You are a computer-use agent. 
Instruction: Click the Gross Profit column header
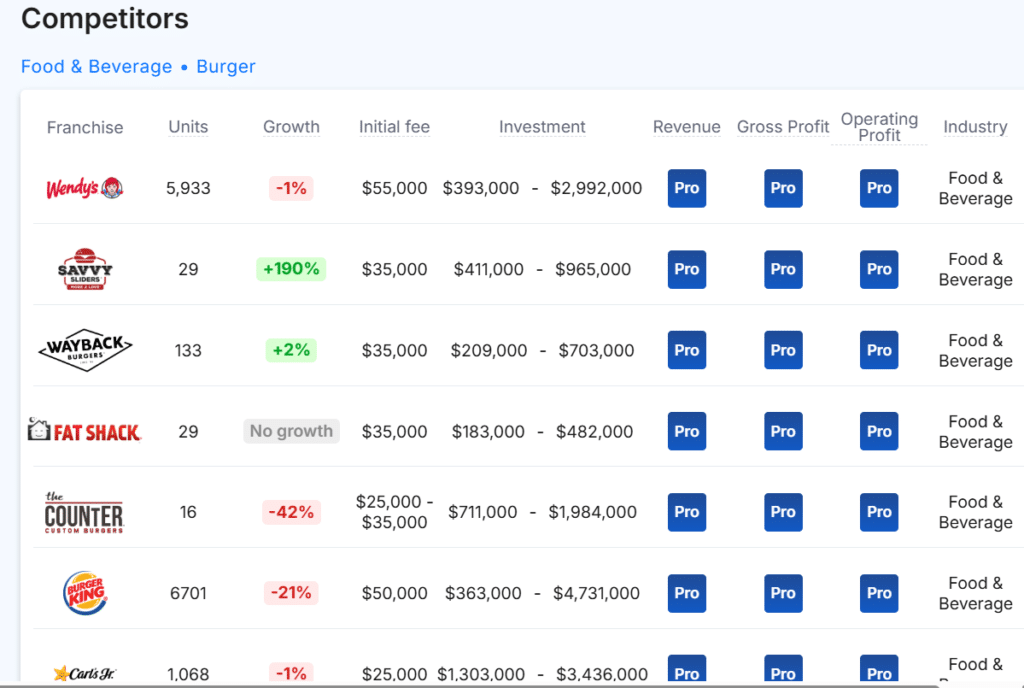tap(783, 127)
